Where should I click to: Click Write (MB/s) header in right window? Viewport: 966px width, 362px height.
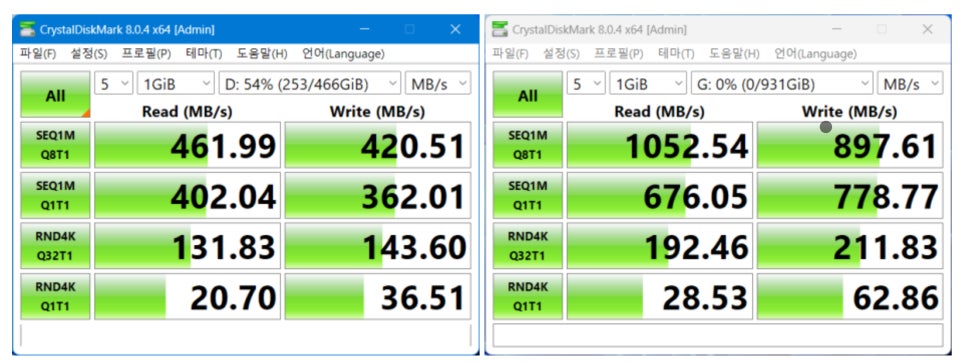(x=850, y=112)
